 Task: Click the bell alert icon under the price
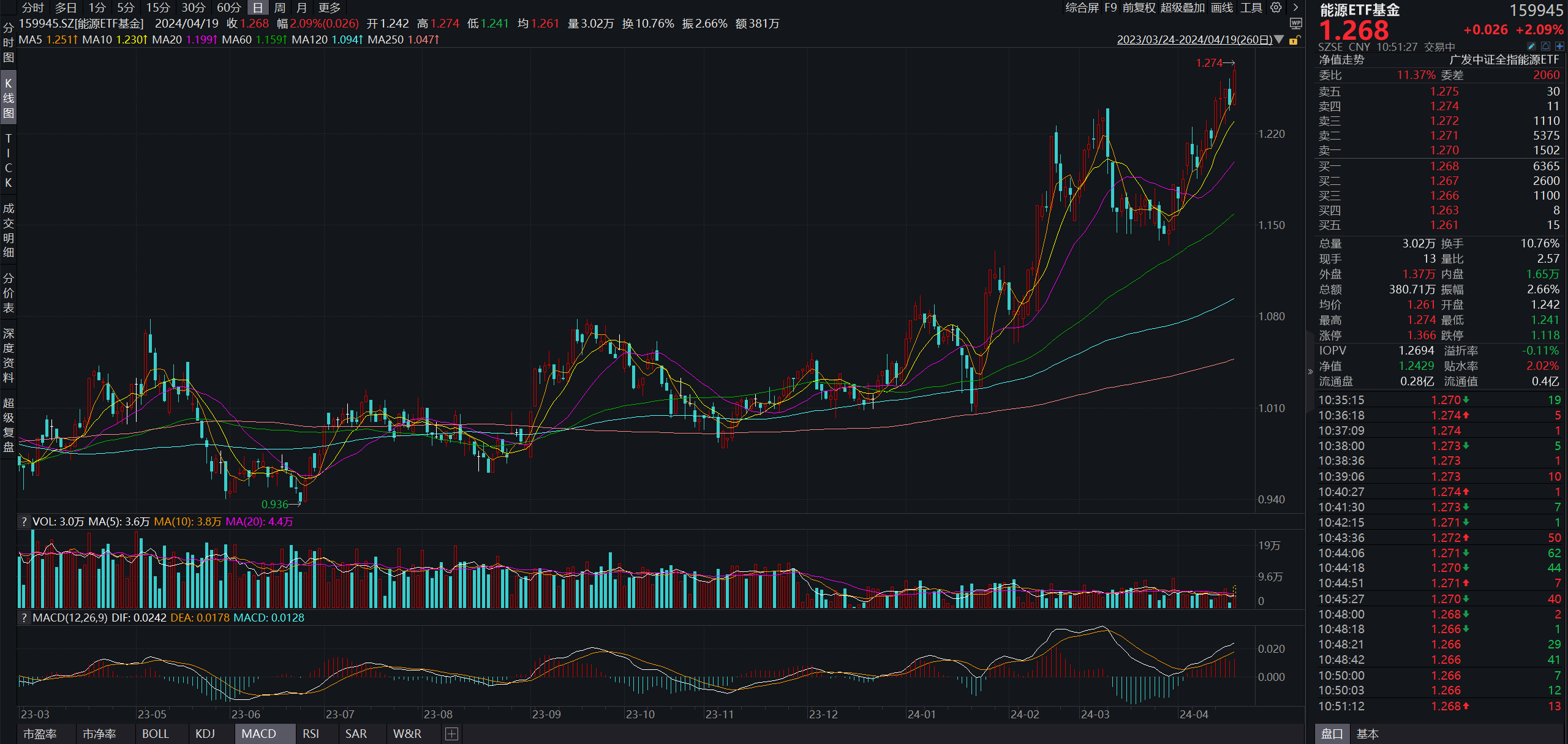point(1546,46)
